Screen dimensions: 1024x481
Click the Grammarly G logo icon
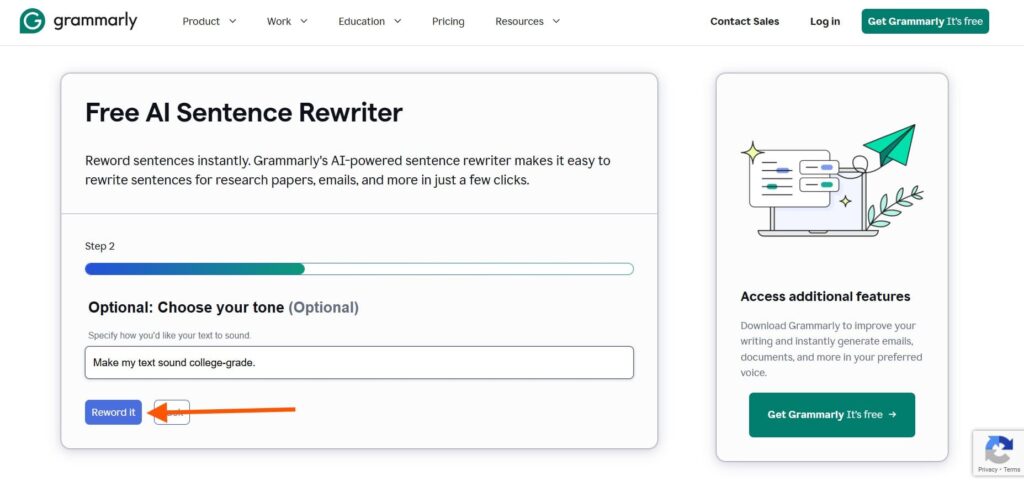[33, 21]
